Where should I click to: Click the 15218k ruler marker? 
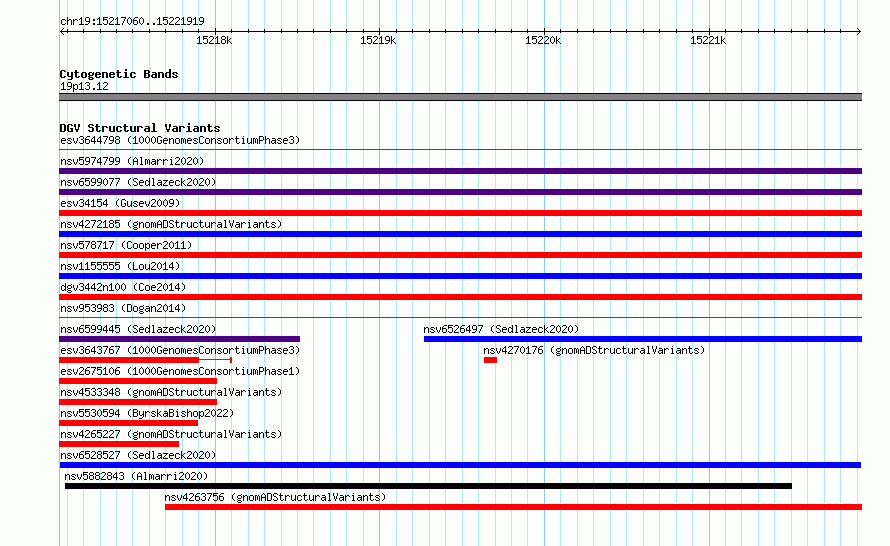pos(214,40)
